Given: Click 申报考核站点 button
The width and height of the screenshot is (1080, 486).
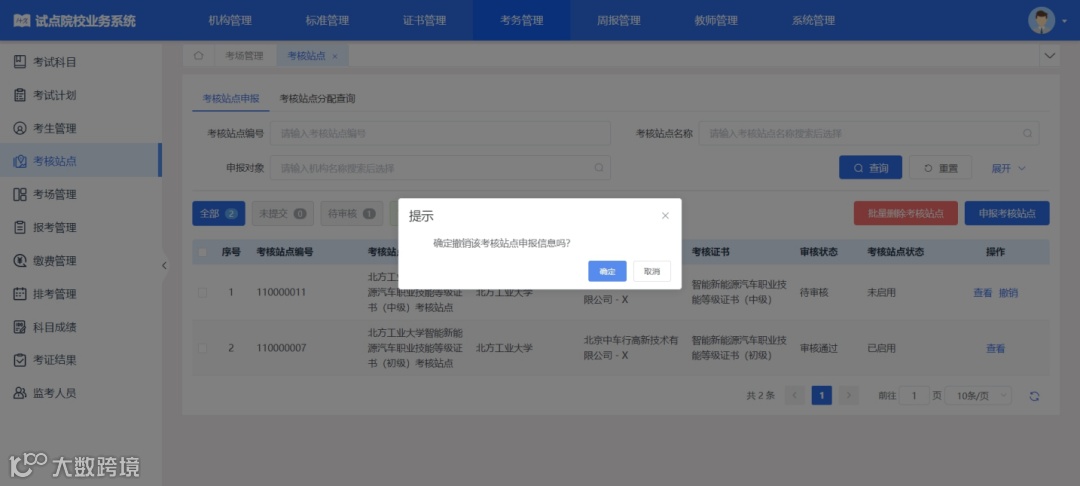Looking at the screenshot, I should pos(1007,213).
